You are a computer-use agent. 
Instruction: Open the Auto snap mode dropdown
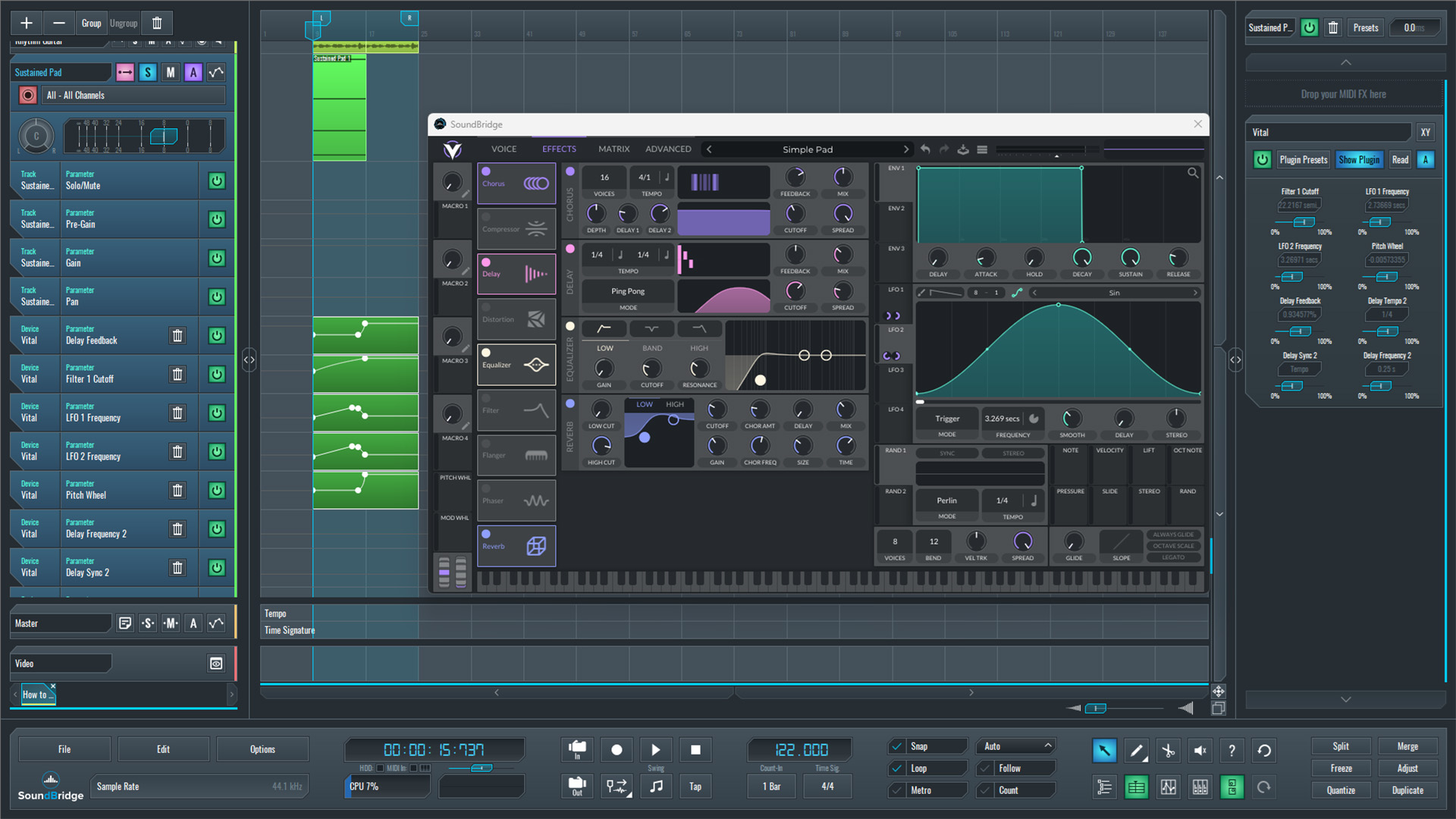1016,746
